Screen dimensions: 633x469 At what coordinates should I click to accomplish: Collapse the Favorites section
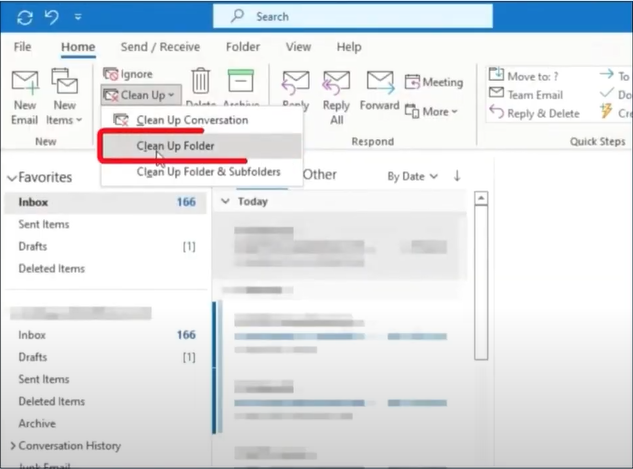point(12,178)
